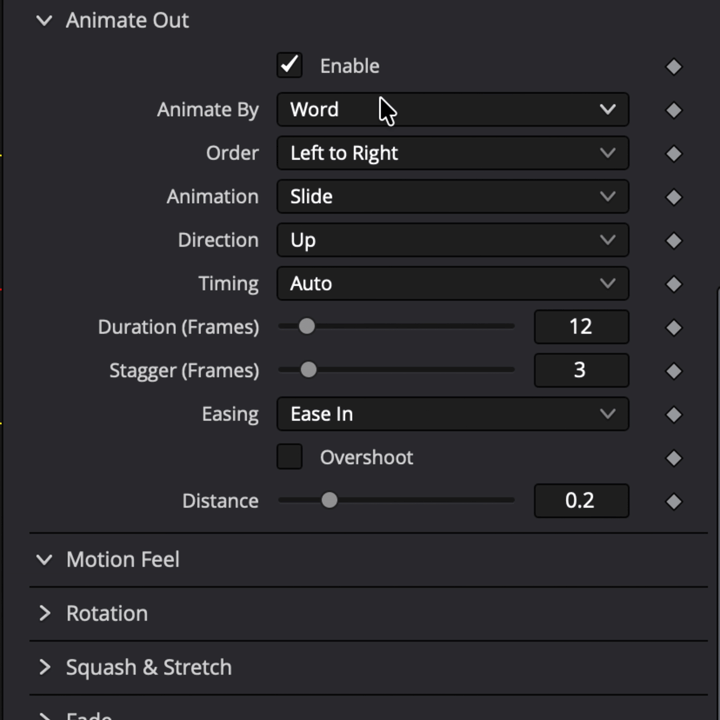Set keyframe for Timing parameter
This screenshot has height=720, width=720.
pyautogui.click(x=674, y=284)
